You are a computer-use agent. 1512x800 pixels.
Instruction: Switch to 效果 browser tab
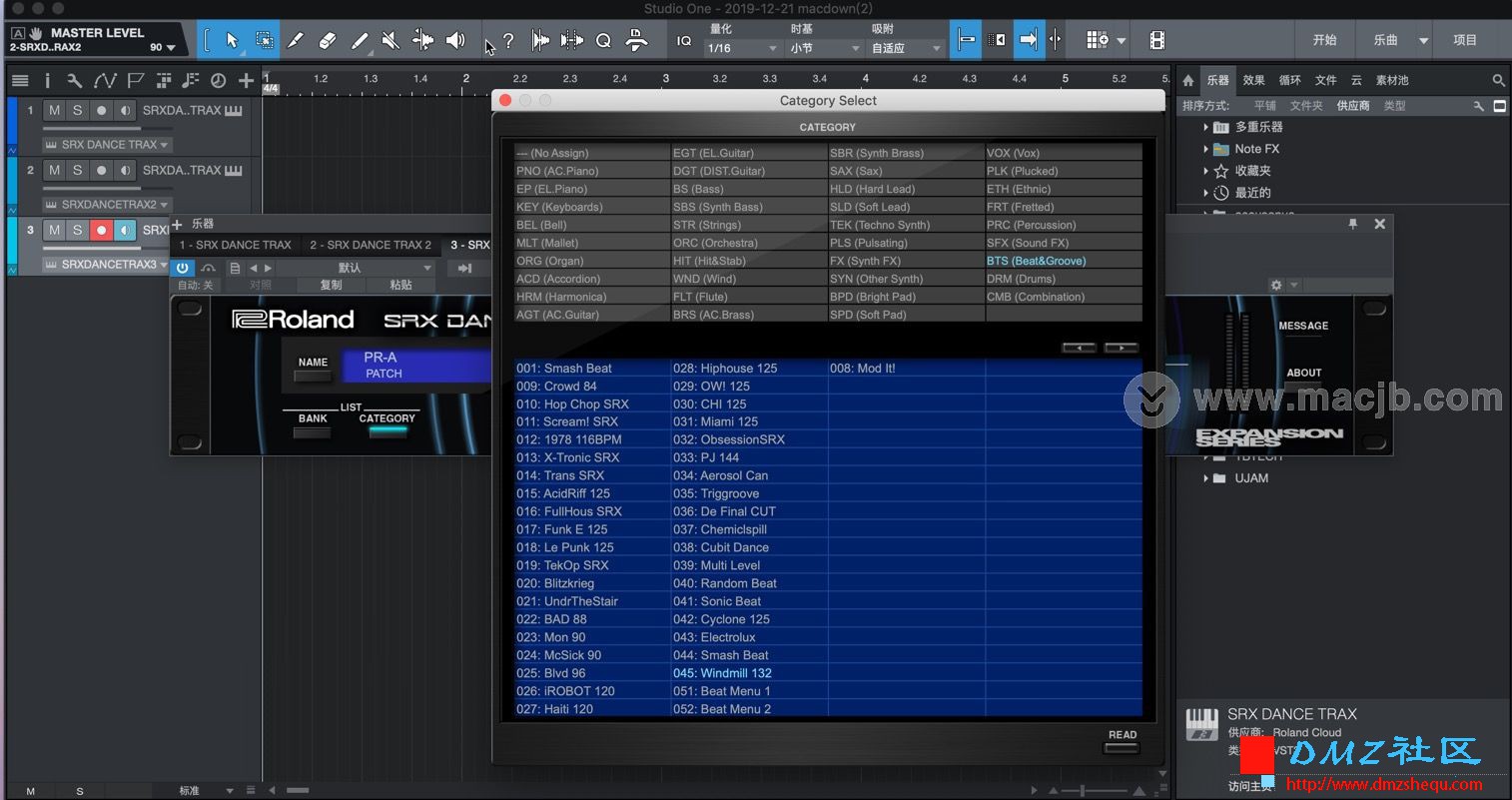click(1253, 80)
